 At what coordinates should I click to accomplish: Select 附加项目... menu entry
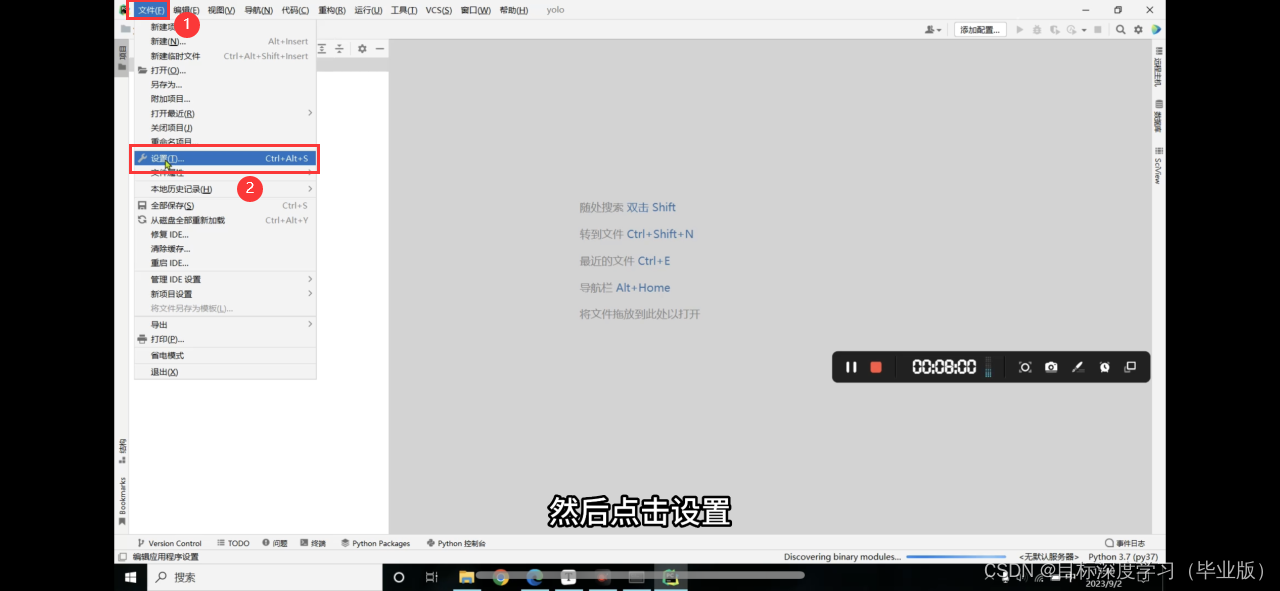(225, 99)
